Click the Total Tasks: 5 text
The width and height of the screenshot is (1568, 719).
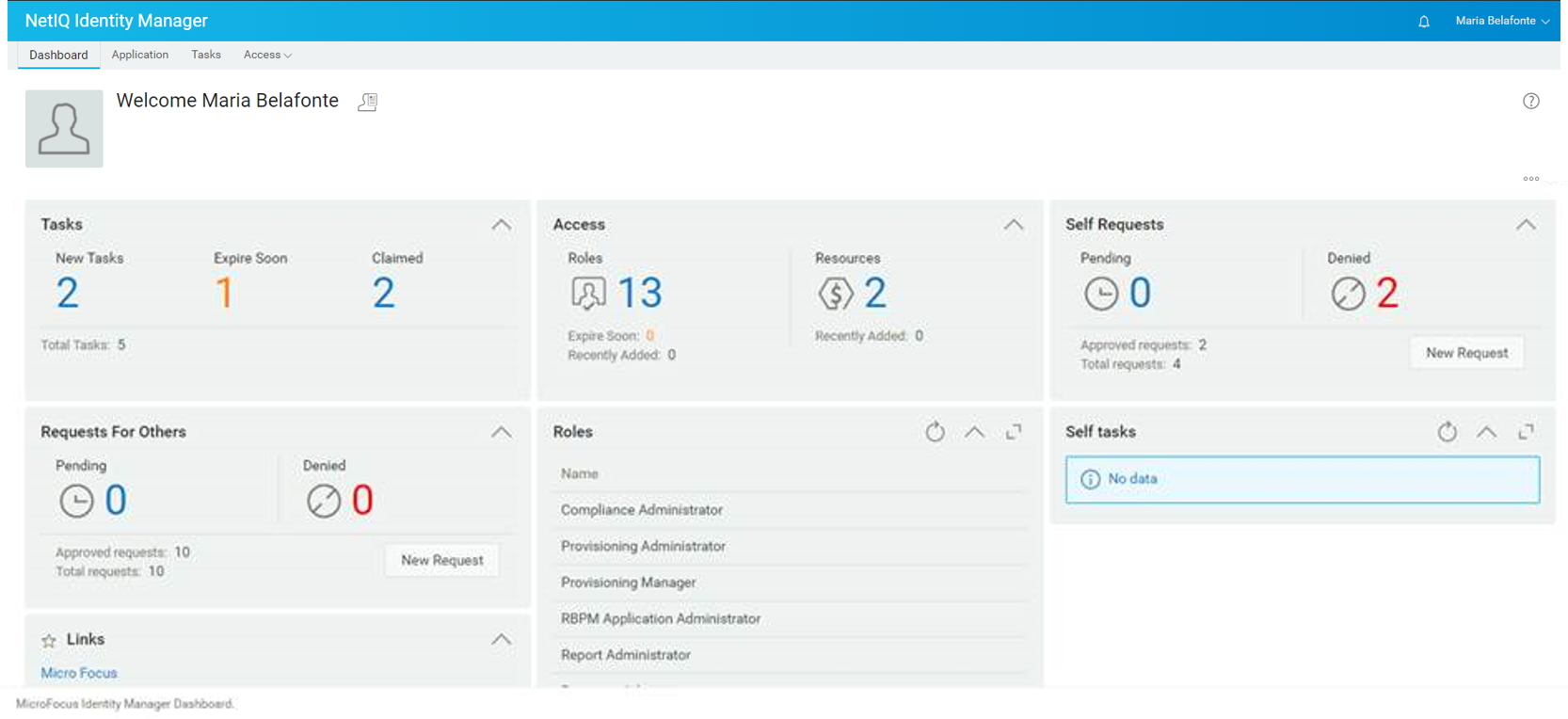[84, 345]
